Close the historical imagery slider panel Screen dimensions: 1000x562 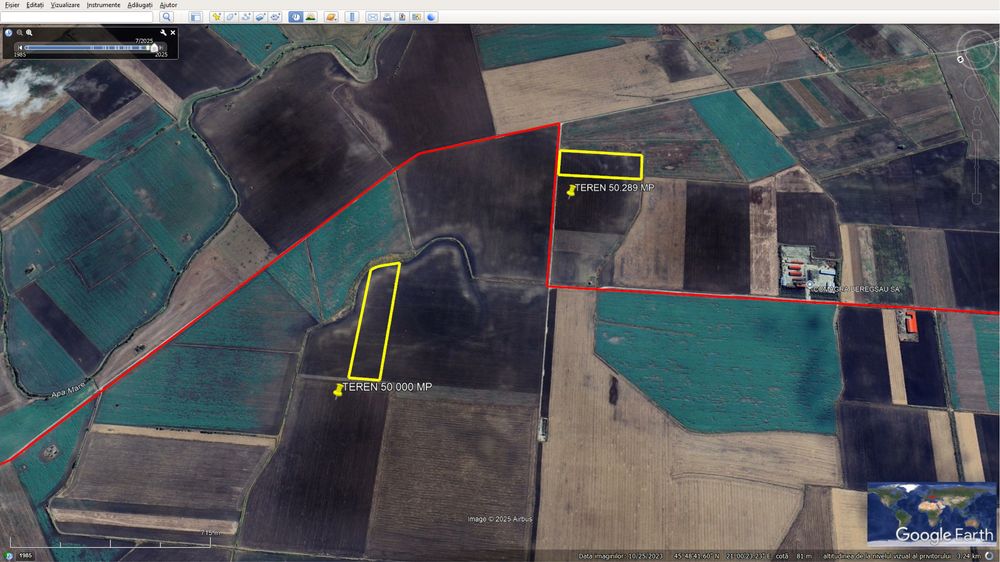coord(173,33)
